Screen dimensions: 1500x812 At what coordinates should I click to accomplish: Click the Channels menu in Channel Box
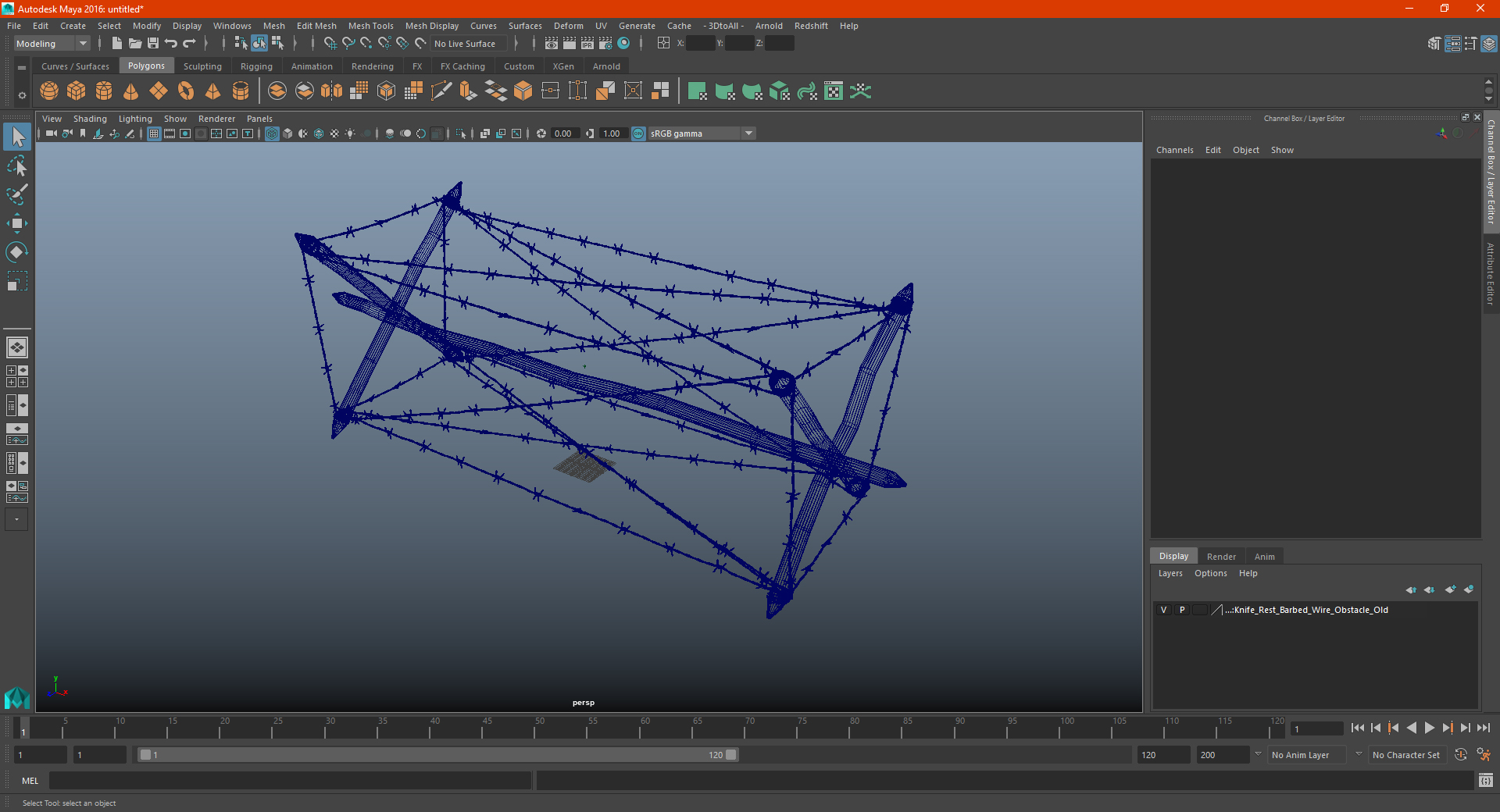(1174, 150)
